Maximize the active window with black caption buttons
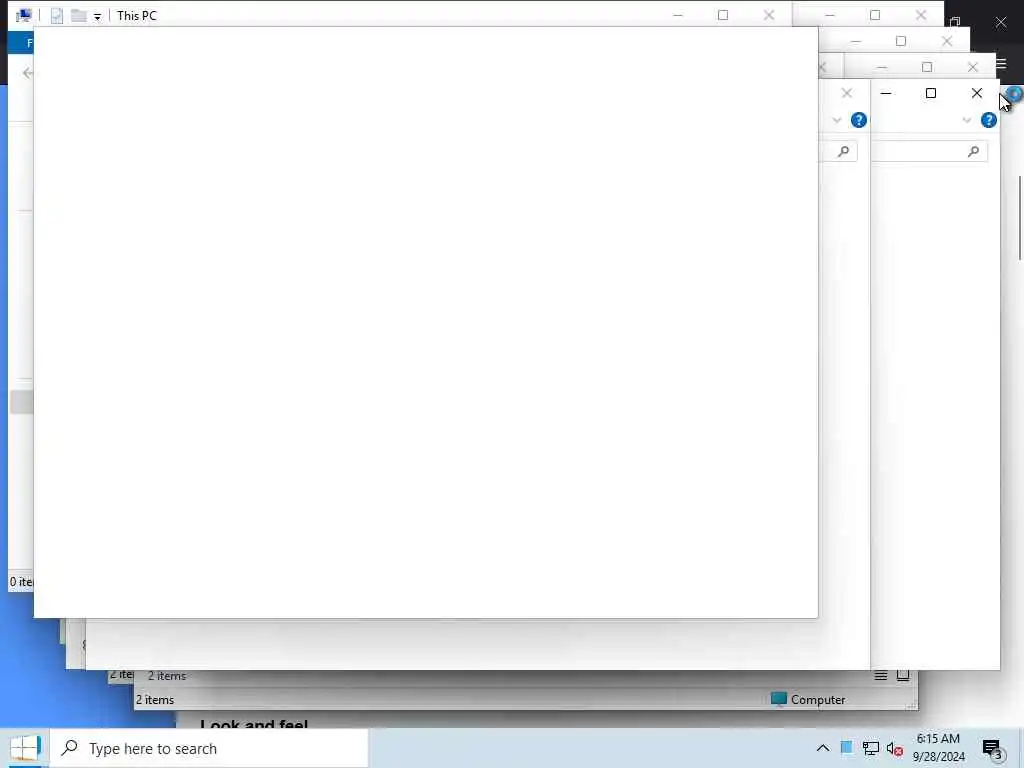 [x=931, y=93]
